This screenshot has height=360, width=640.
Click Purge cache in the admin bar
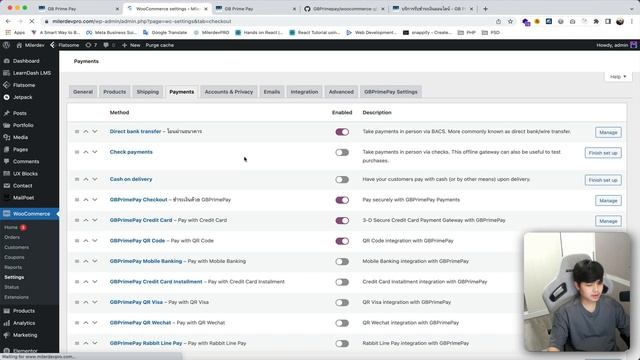(160, 45)
